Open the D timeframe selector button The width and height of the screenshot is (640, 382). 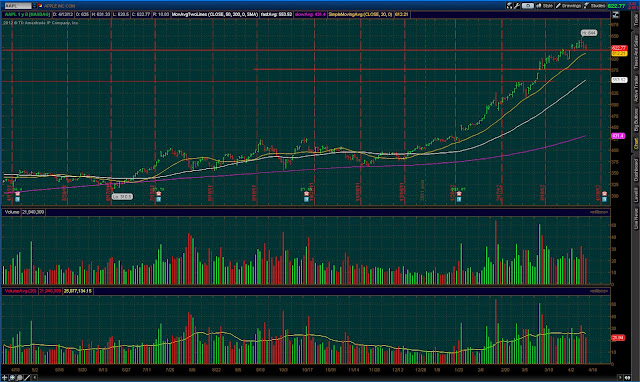point(528,6)
